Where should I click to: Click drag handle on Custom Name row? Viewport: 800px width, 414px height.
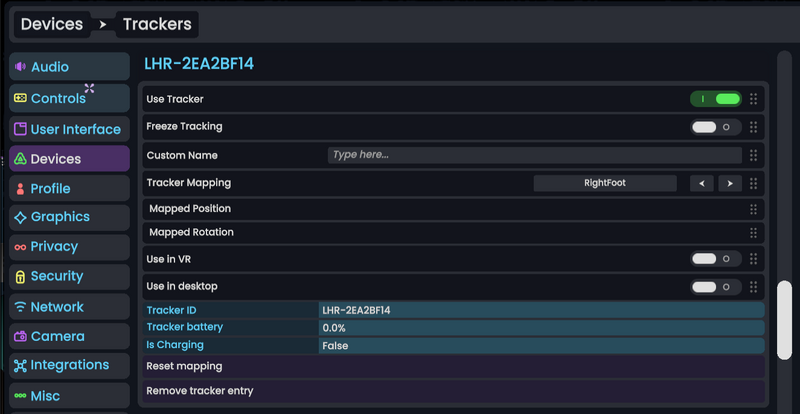[x=754, y=155]
